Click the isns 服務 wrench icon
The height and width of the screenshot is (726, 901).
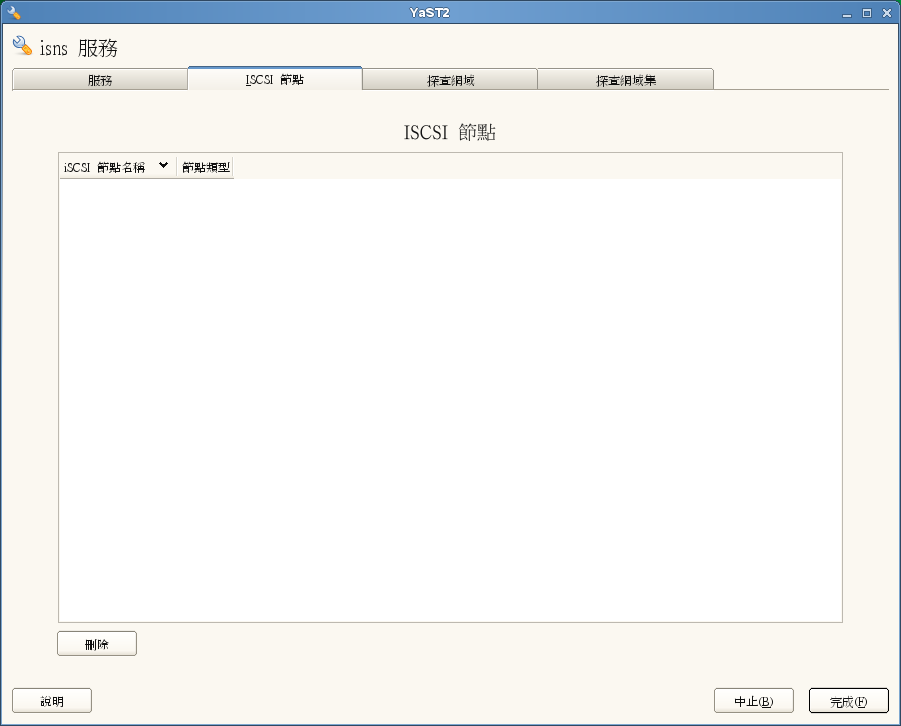point(22,45)
